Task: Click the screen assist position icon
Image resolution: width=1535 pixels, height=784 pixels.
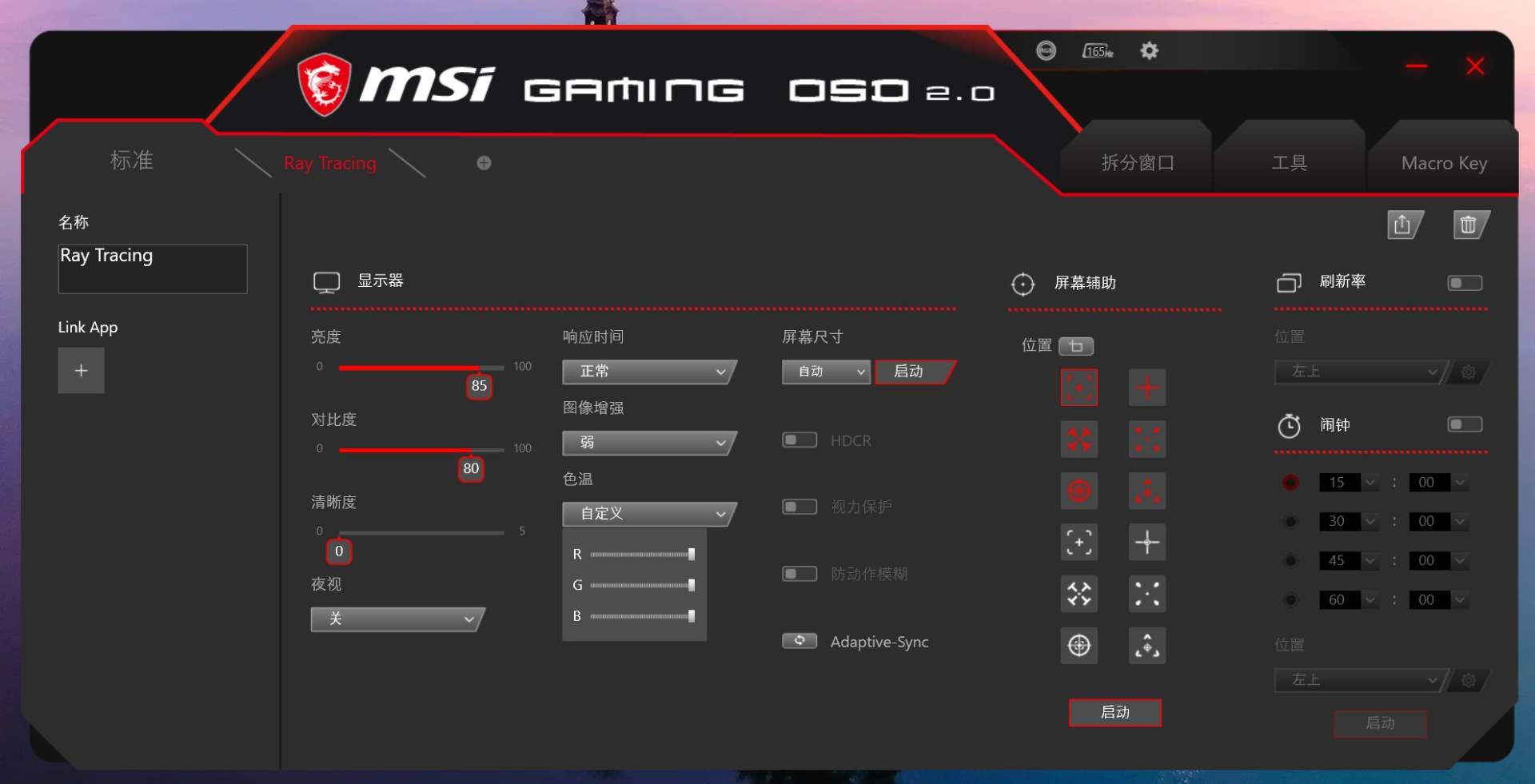Action: click(x=1076, y=346)
